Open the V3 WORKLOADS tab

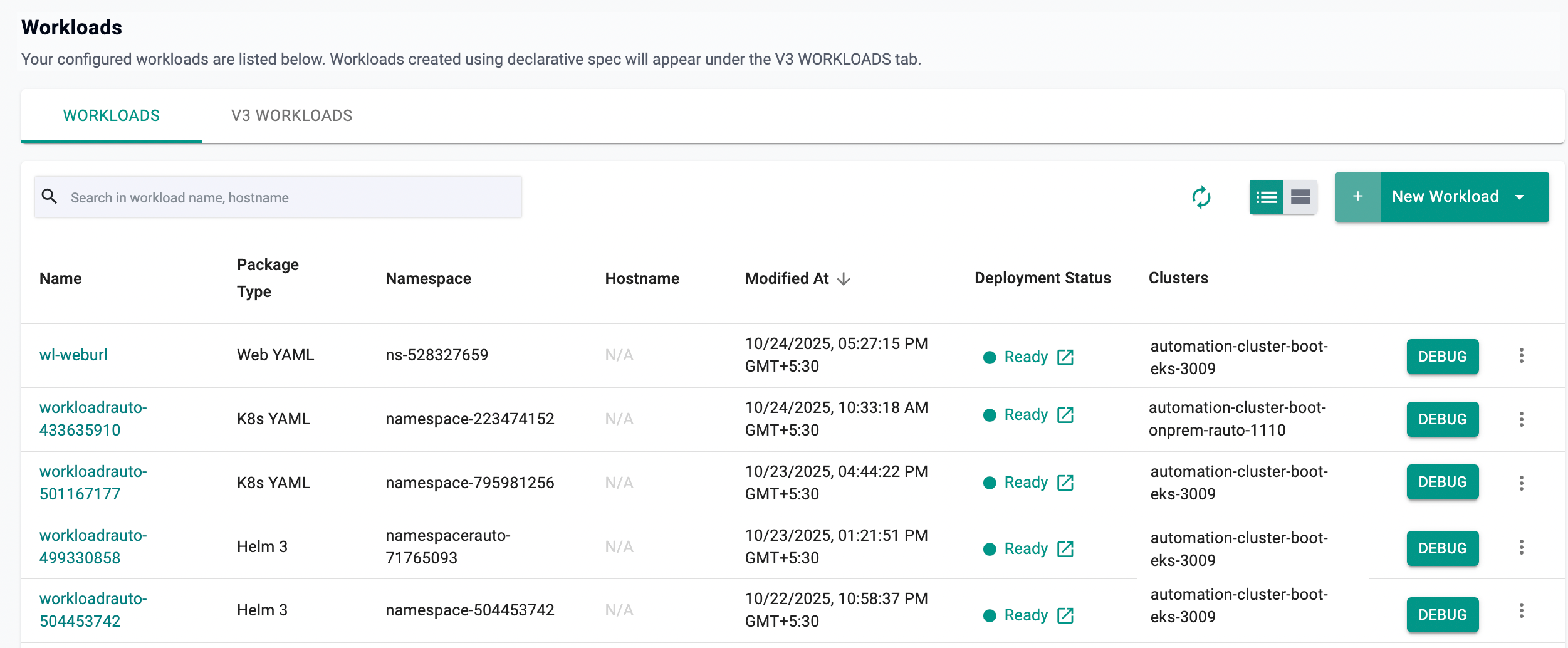pos(291,116)
